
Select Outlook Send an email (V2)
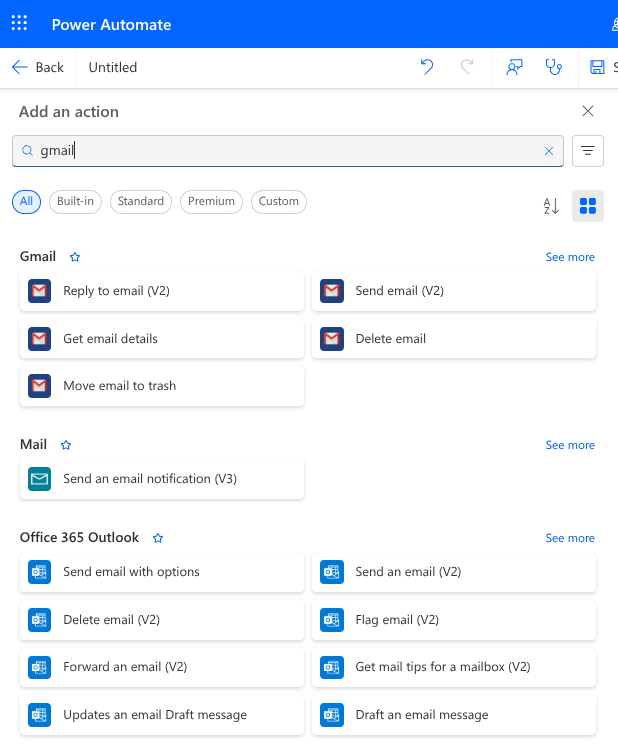[x=454, y=572]
